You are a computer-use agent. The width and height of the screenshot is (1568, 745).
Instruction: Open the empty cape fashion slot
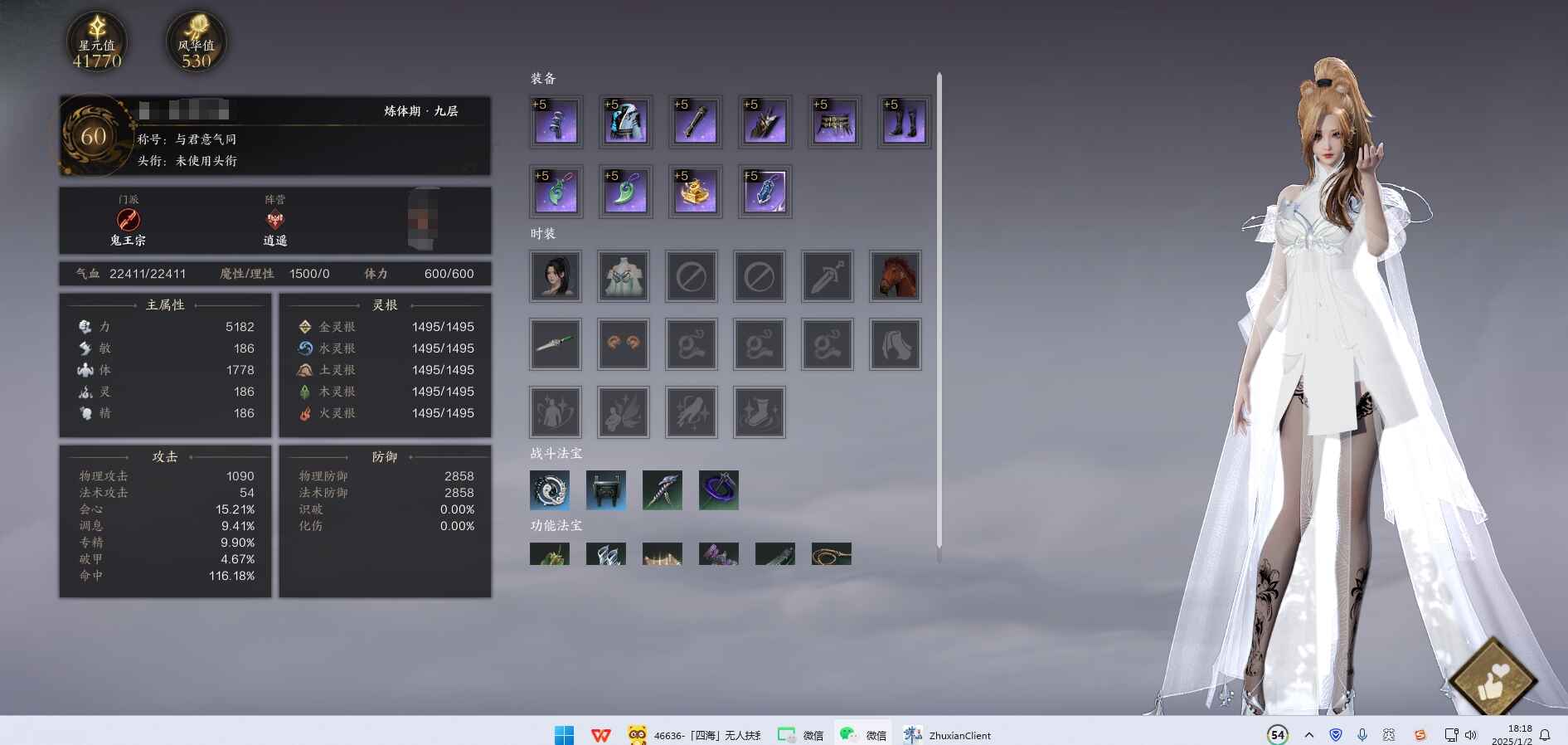pyautogui.click(x=896, y=344)
